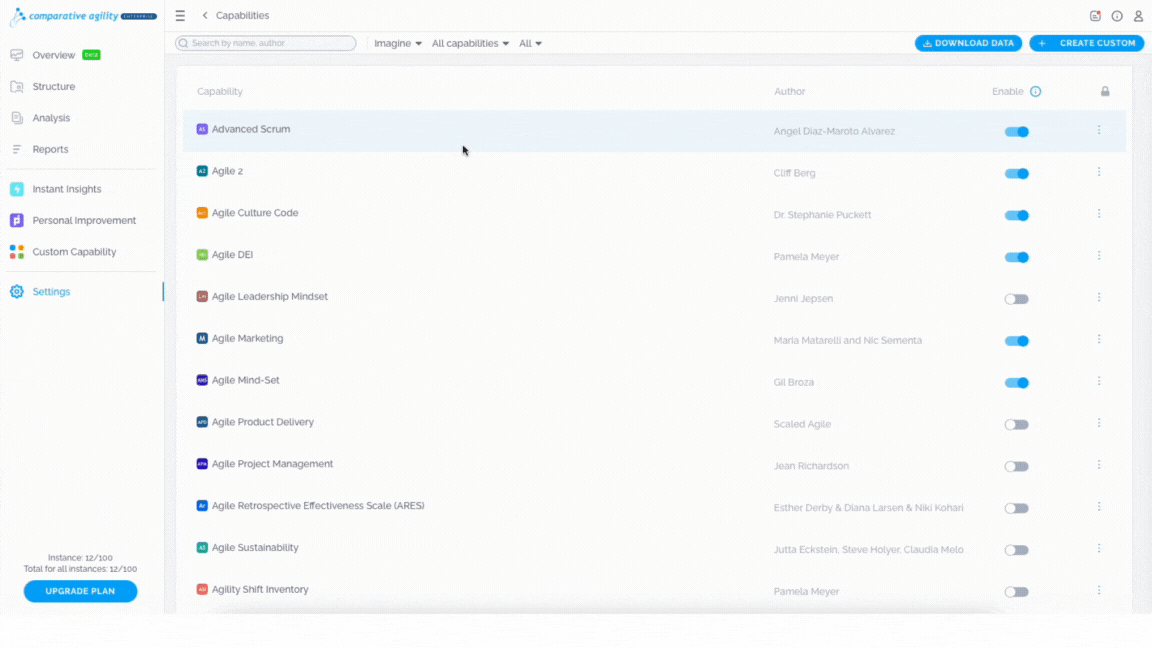Screen dimensions: 1152x648
Task: Go to Instant Insights in sidebar
Action: point(66,189)
